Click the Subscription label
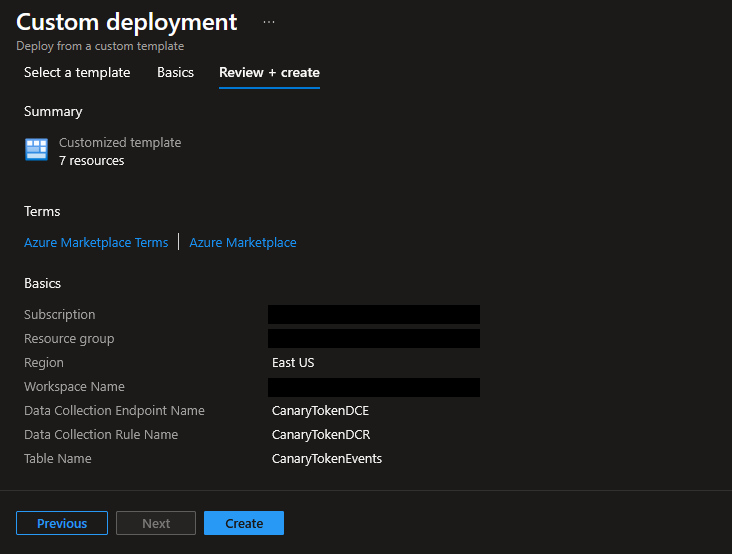Screen dimensions: 732x554 [x=60, y=315]
